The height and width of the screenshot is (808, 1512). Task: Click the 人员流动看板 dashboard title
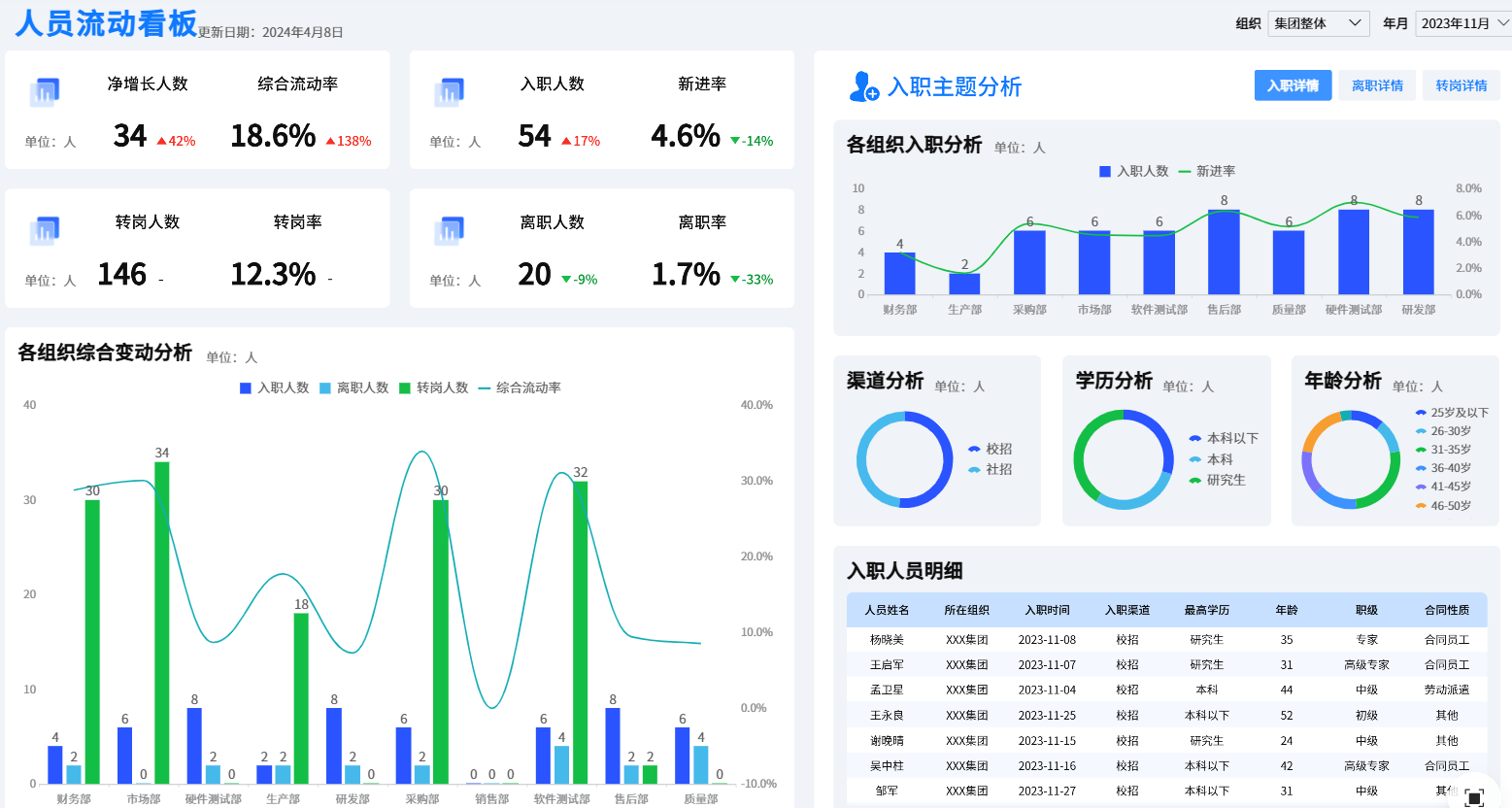point(106,22)
